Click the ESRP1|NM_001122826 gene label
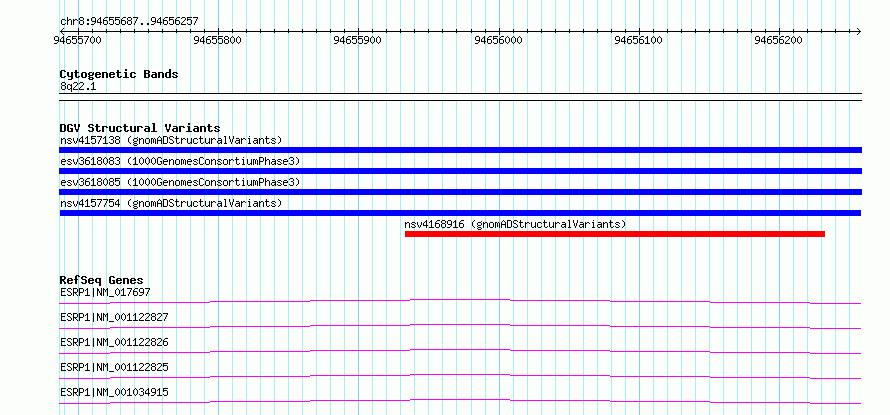Viewport: 890px width, 415px height. click(114, 342)
